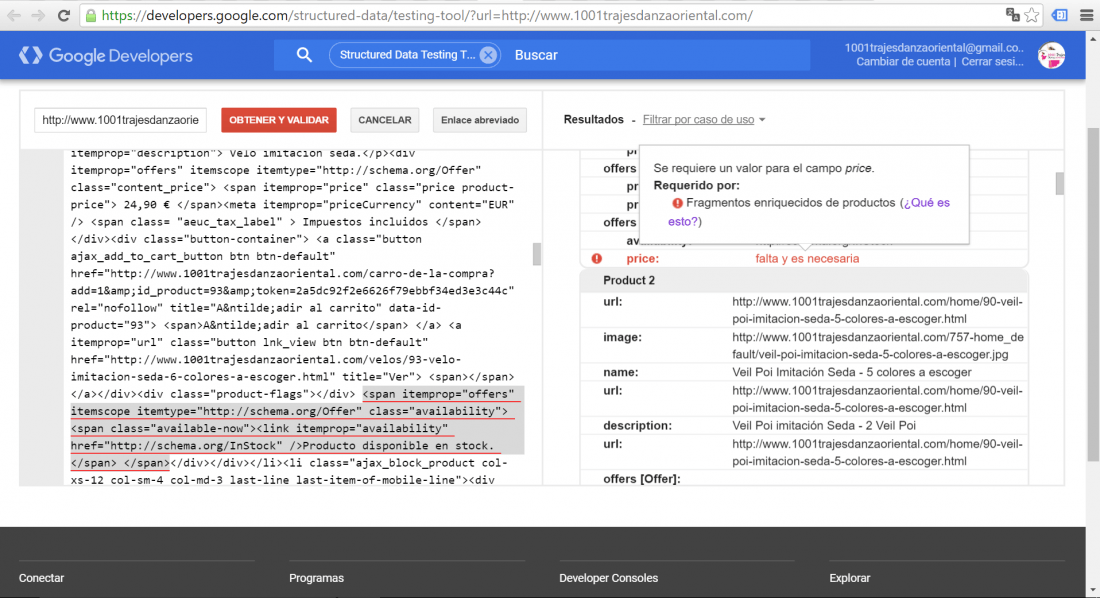The height and width of the screenshot is (598, 1100).
Task: Click the page scrollbar down arrow
Action: click(x=1092, y=591)
